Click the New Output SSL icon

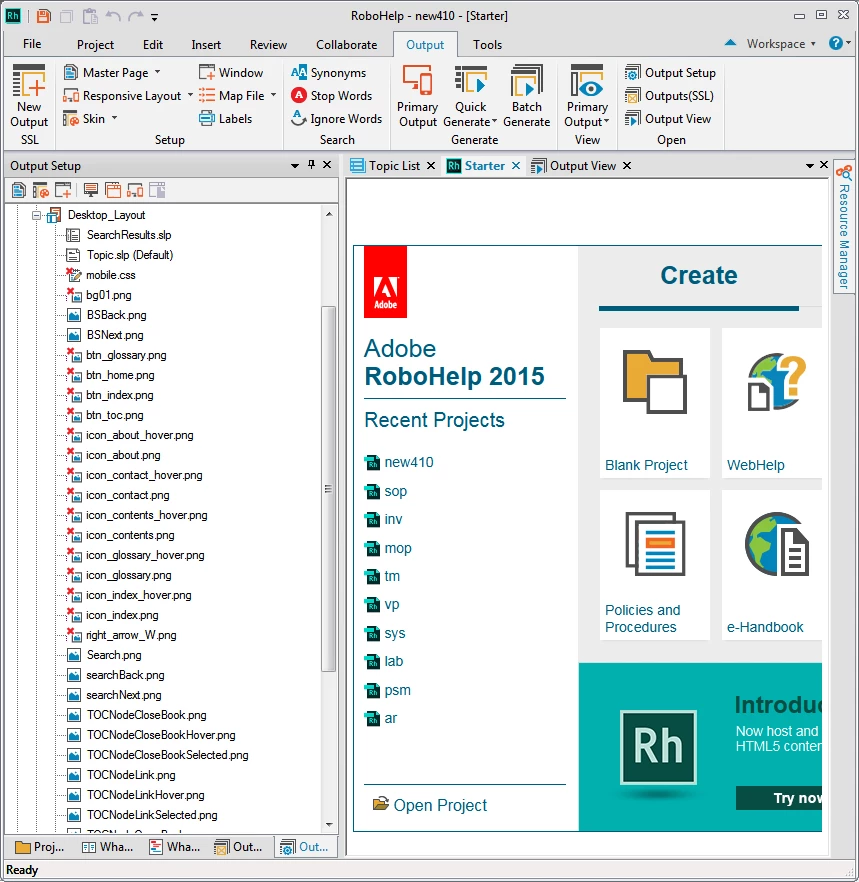click(29, 82)
